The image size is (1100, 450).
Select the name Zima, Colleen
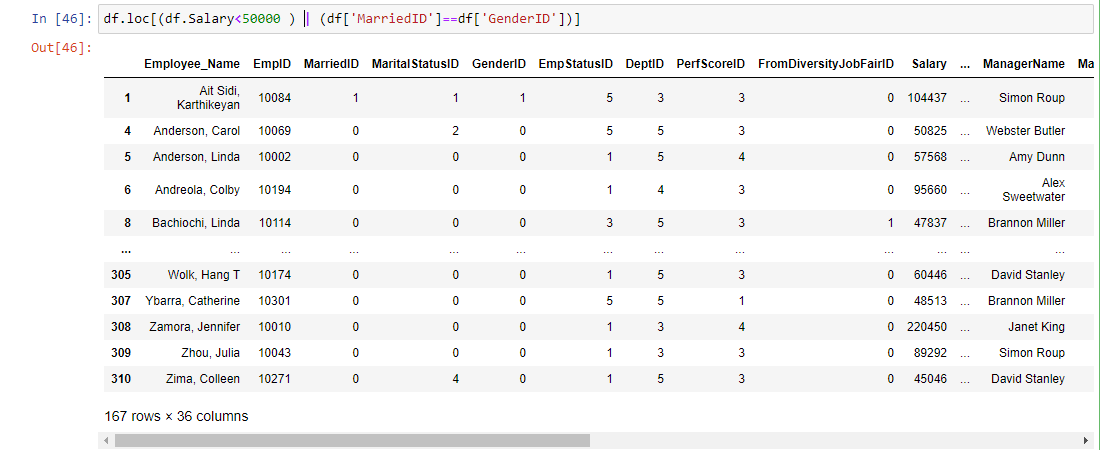(x=202, y=379)
